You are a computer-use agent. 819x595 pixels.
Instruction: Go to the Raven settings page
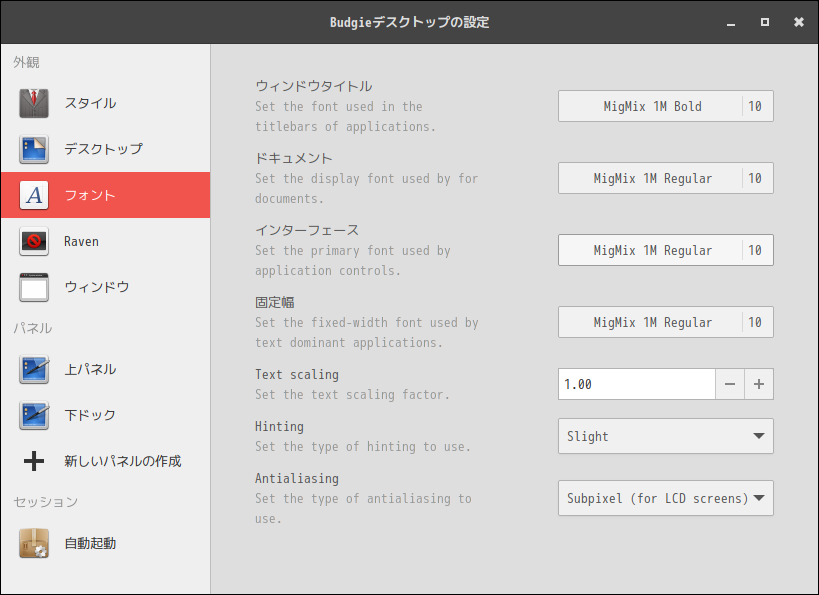106,241
